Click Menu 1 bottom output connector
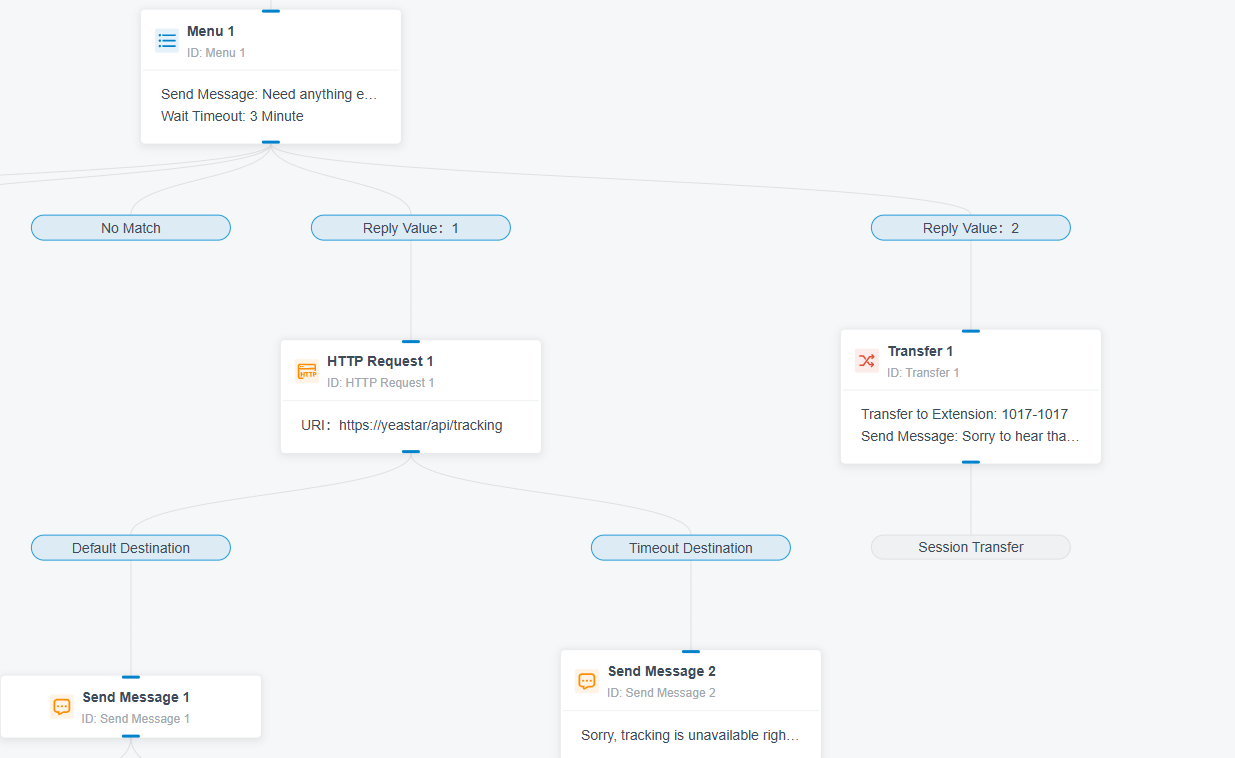 [x=271, y=143]
